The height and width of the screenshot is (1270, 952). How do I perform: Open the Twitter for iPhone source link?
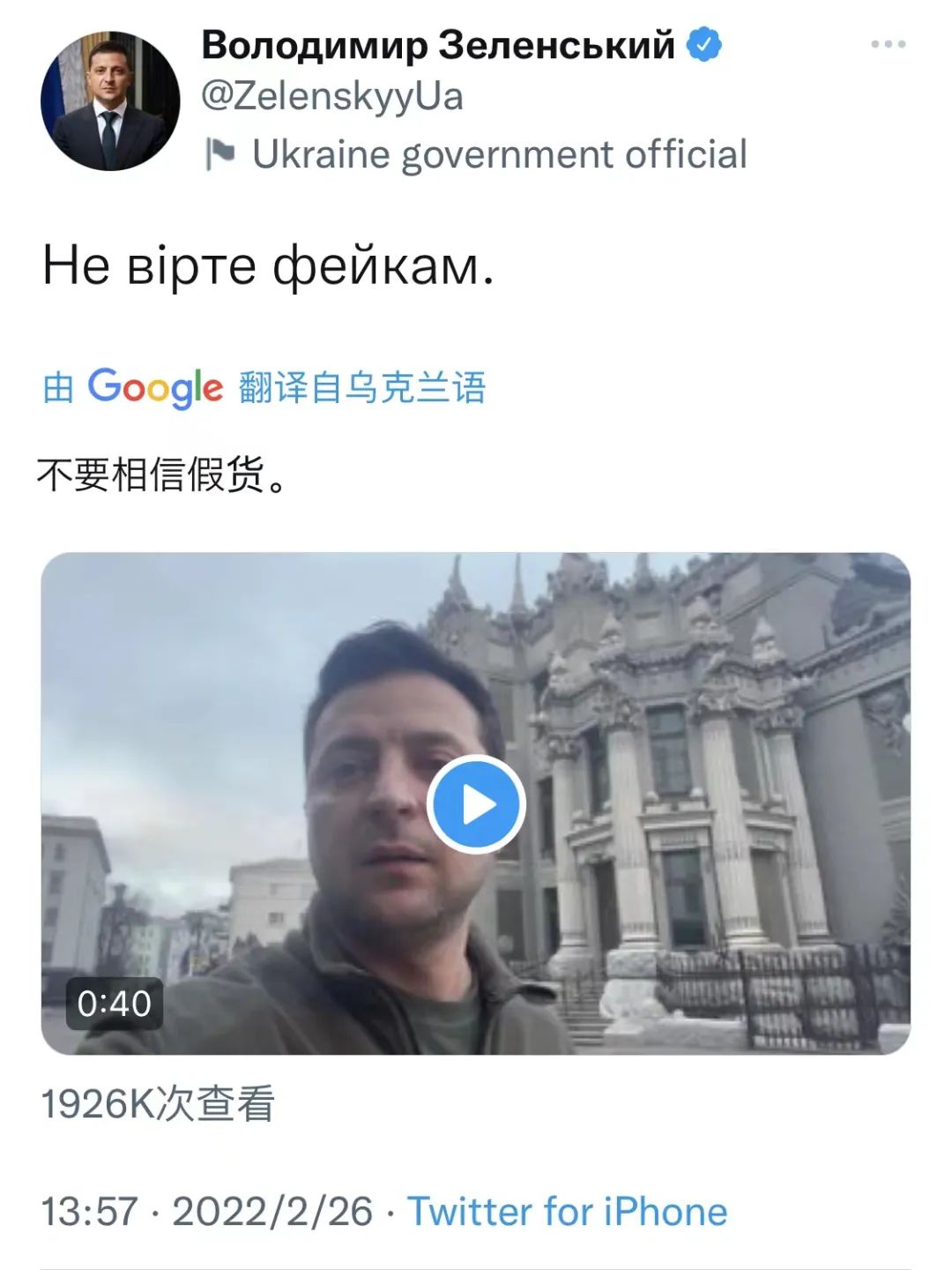tap(568, 1212)
